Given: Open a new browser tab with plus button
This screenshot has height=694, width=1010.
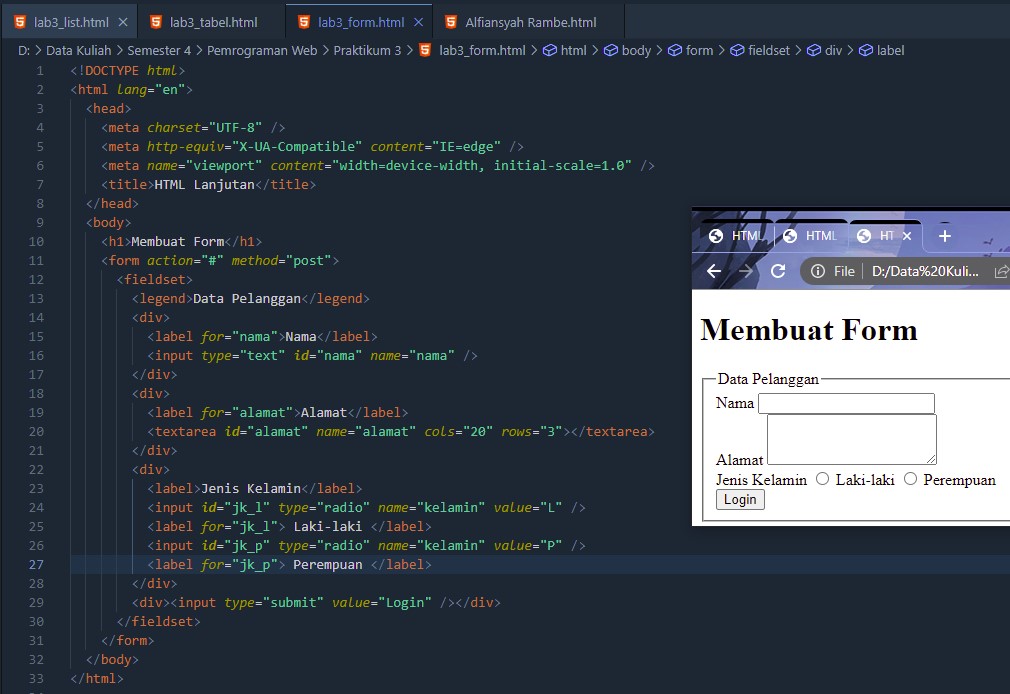Looking at the screenshot, I should pyautogui.click(x=944, y=236).
